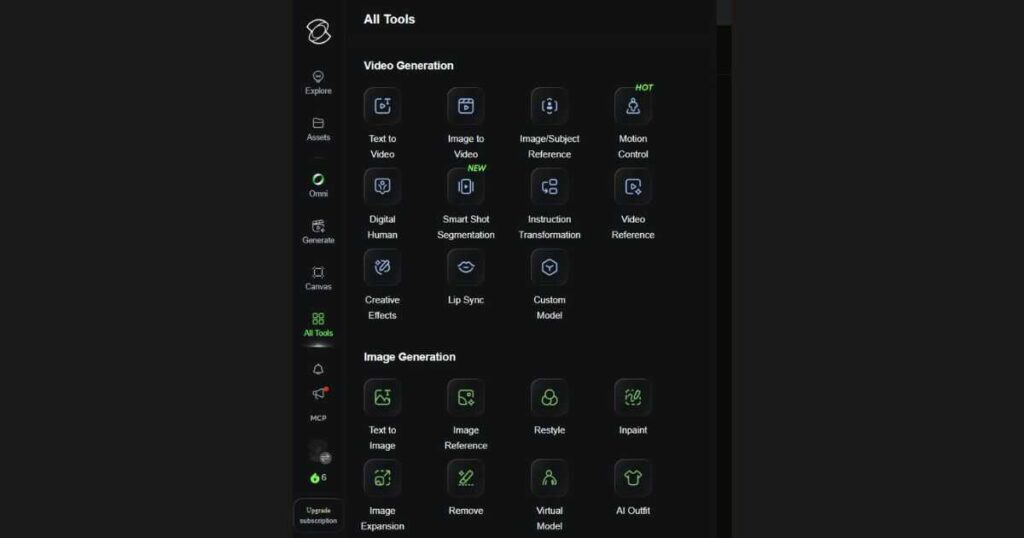Open the Digital Human tool
The height and width of the screenshot is (538, 1024).
pos(382,204)
